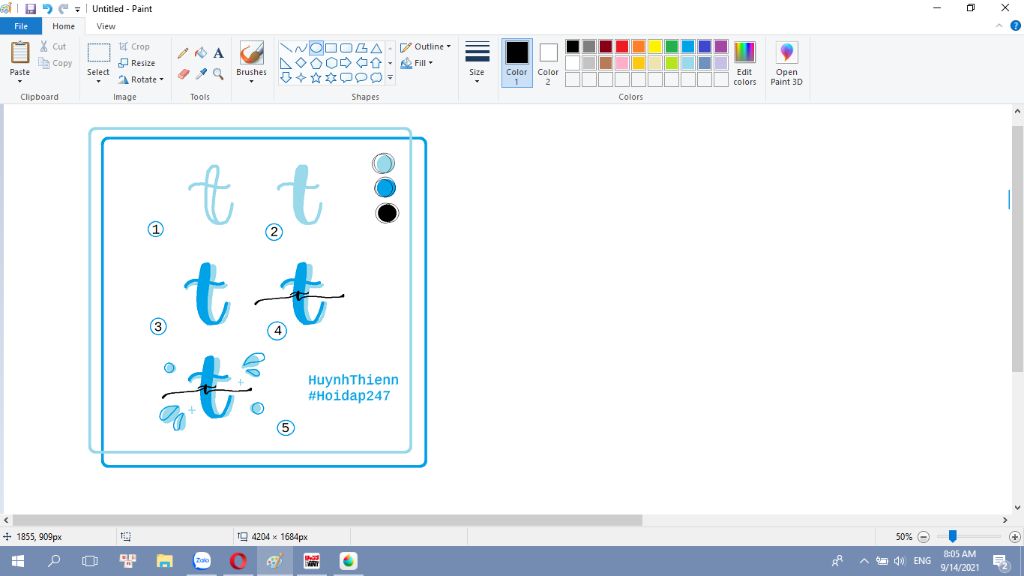Select the Fill with color bucket tool
The image size is (1024, 576).
[x=200, y=54]
